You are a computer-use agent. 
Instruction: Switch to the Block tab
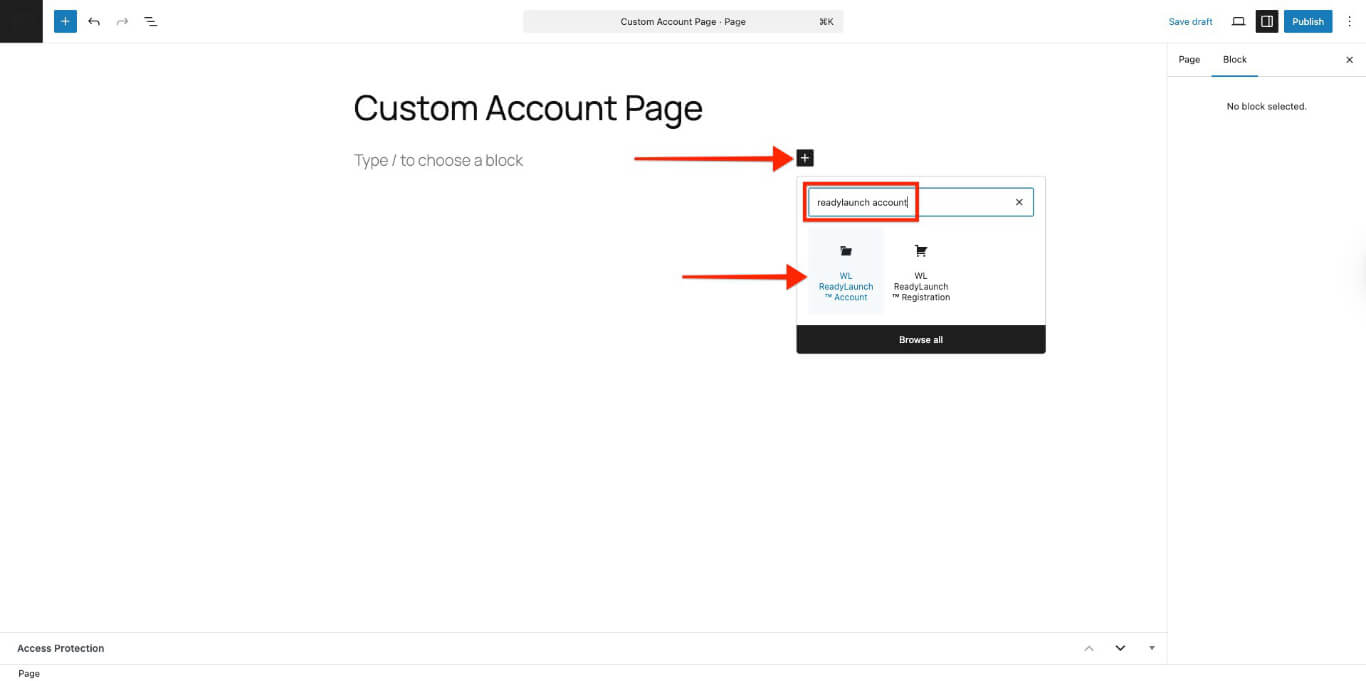[1235, 60]
